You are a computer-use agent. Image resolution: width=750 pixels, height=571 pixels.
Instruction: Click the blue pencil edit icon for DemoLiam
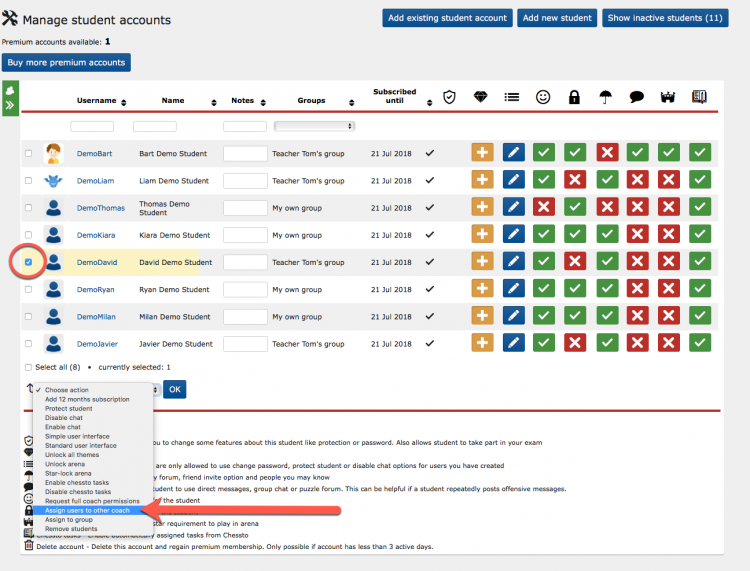click(x=513, y=180)
